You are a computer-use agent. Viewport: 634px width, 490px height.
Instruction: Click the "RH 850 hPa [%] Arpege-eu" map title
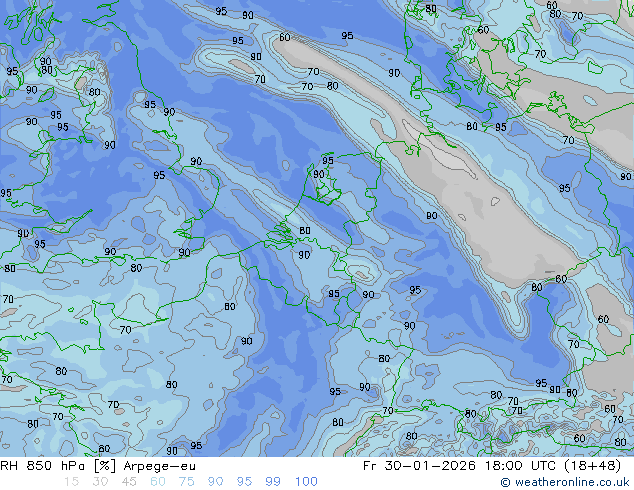tap(98, 466)
